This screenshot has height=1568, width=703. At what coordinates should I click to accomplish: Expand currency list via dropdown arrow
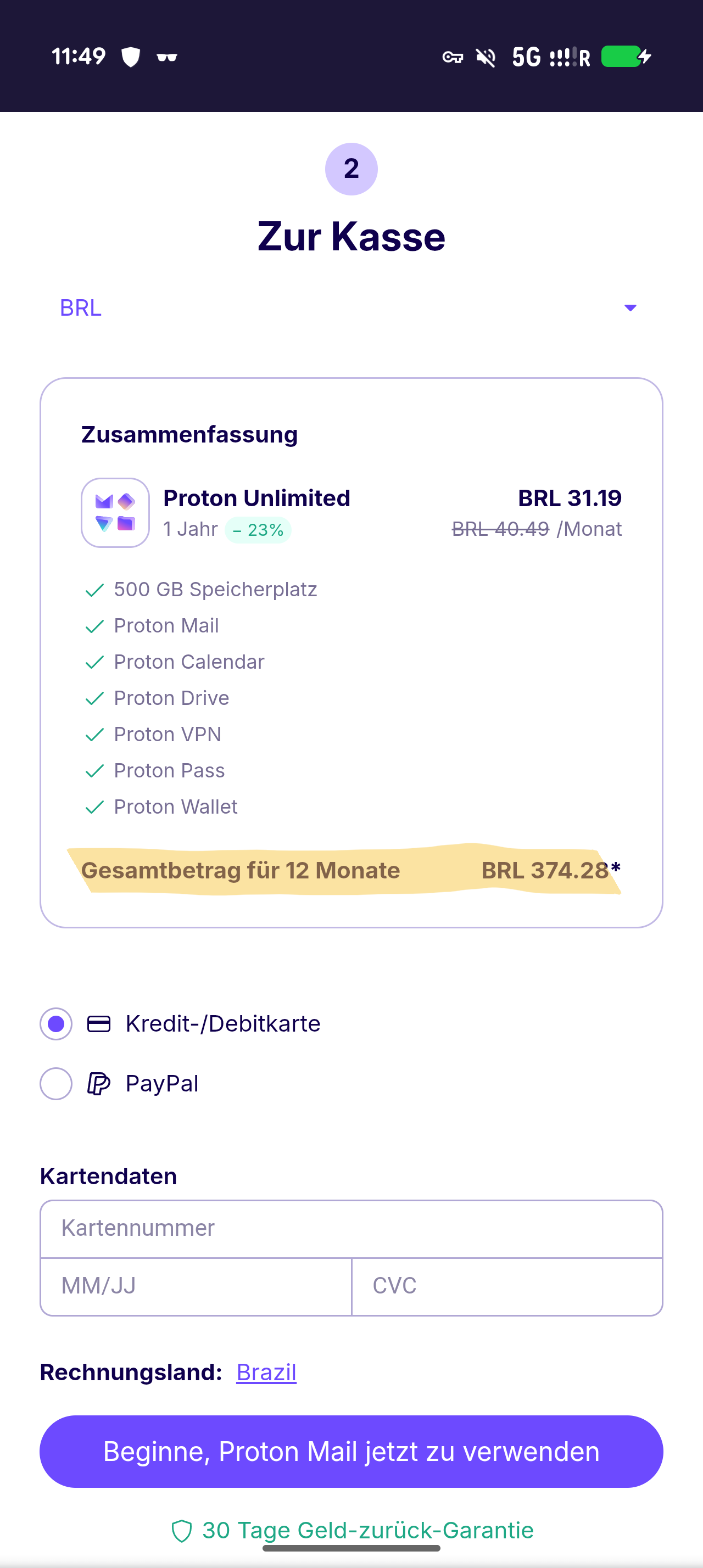(x=630, y=308)
